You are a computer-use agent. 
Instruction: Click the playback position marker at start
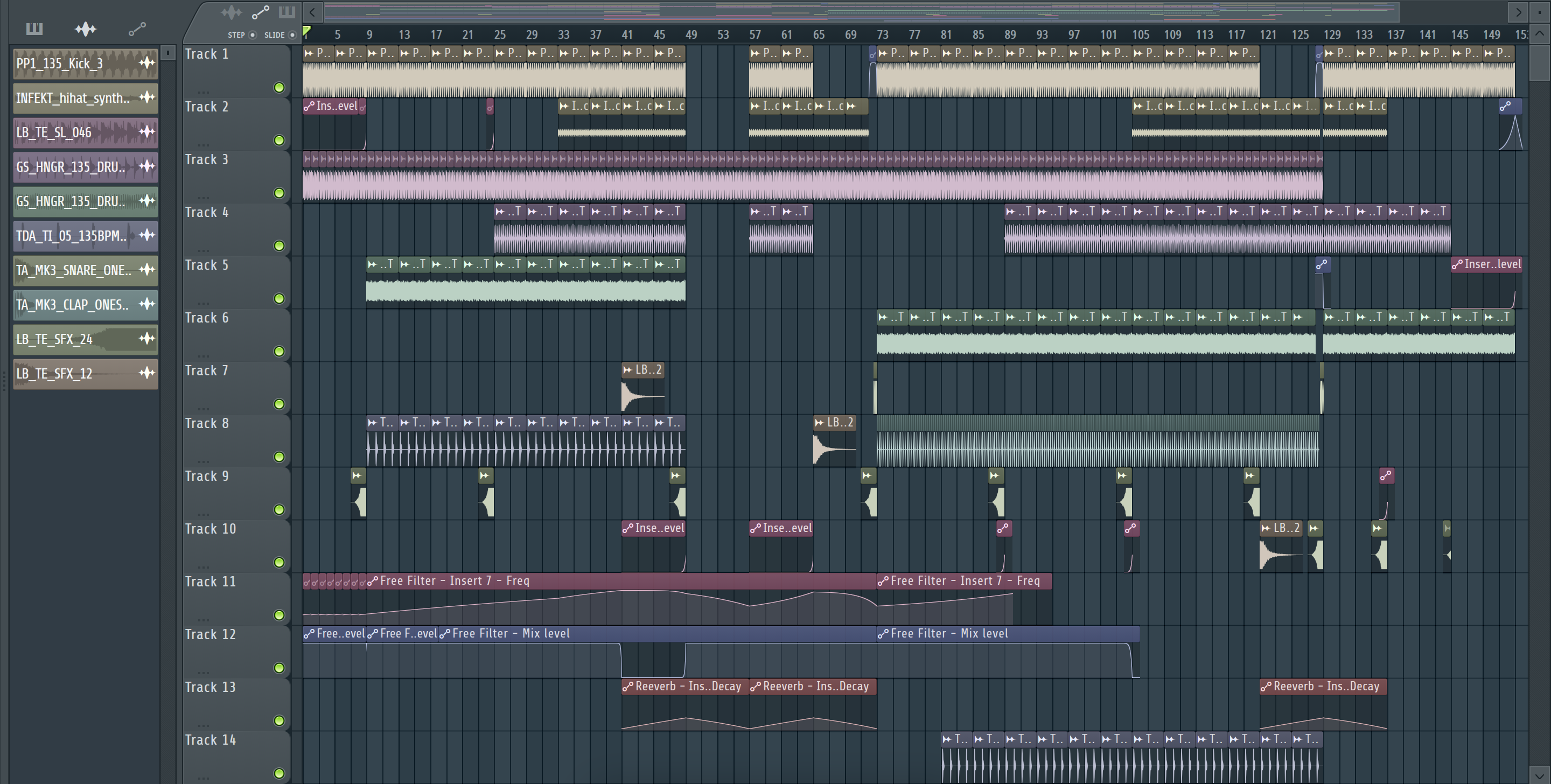coord(306,31)
